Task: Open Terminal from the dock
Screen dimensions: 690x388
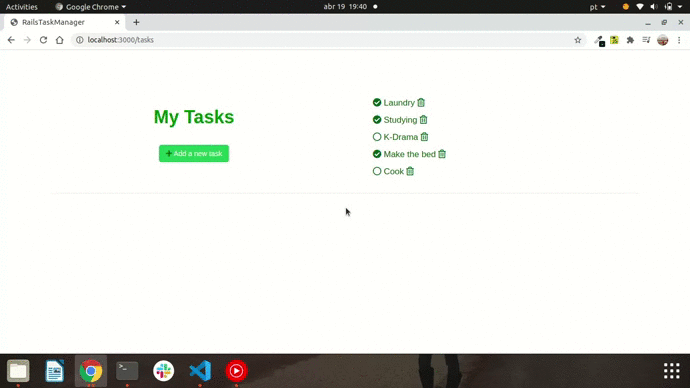Action: tap(127, 371)
